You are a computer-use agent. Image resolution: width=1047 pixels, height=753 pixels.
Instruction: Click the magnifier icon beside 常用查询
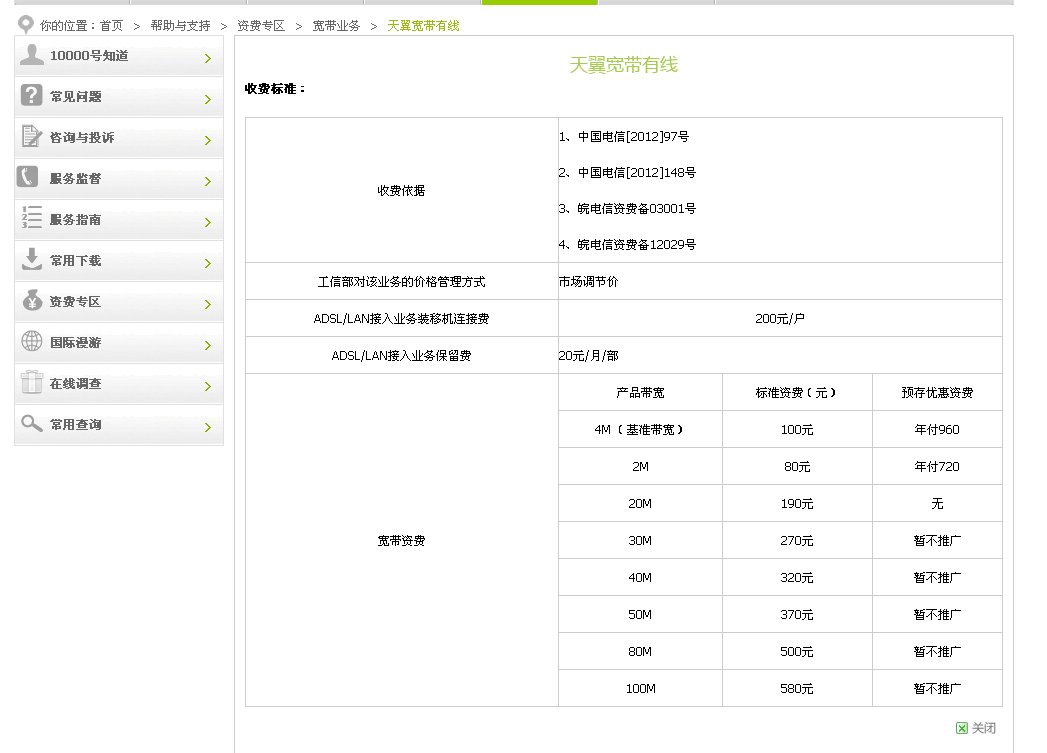click(x=29, y=424)
